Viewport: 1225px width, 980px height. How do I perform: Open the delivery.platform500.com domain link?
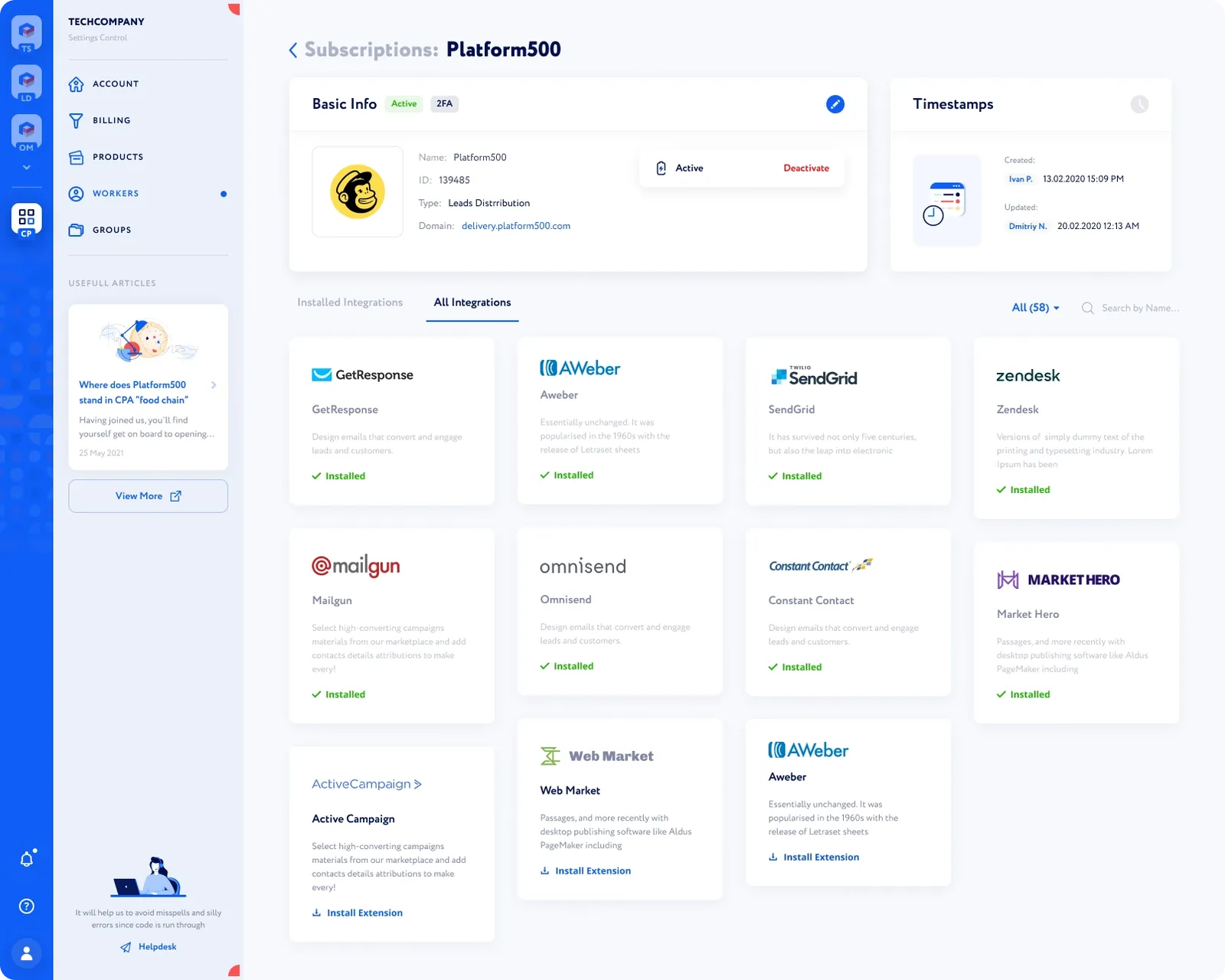coord(516,226)
